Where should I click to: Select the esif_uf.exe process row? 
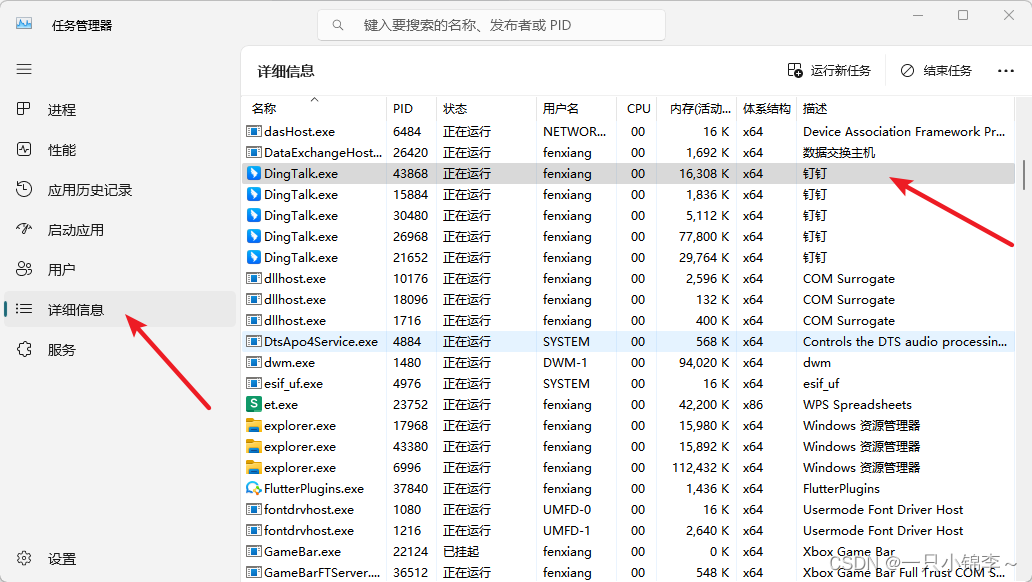click(x=629, y=384)
